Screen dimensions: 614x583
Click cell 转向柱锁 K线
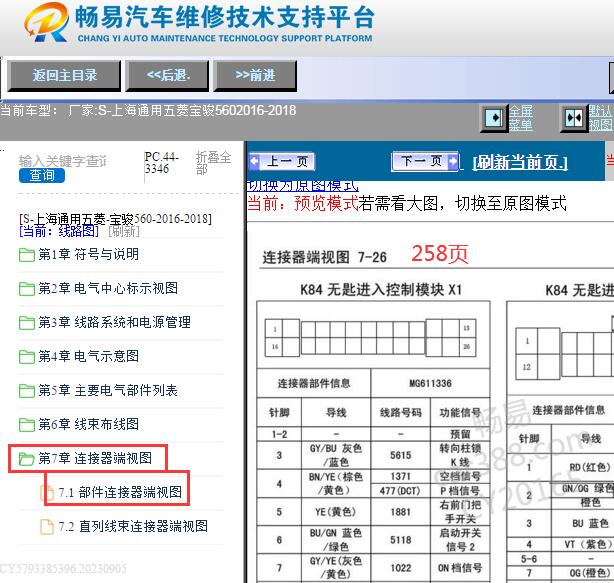(460, 455)
